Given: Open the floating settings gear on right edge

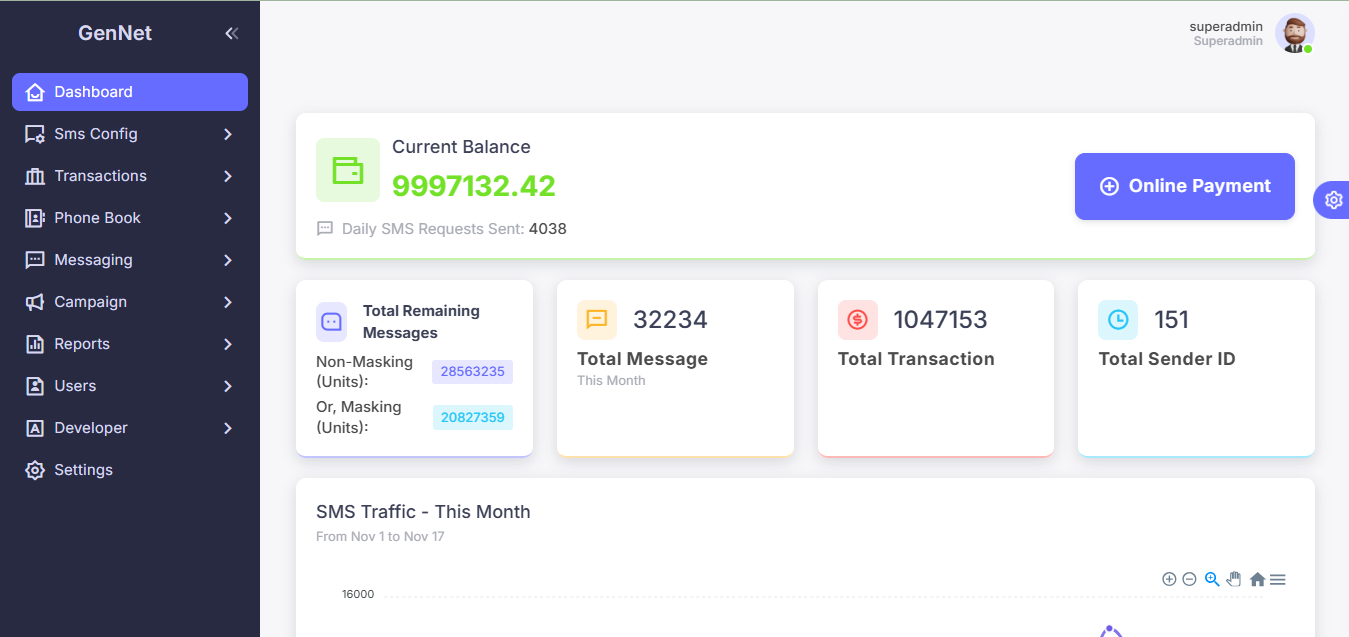Looking at the screenshot, I should click(1333, 200).
